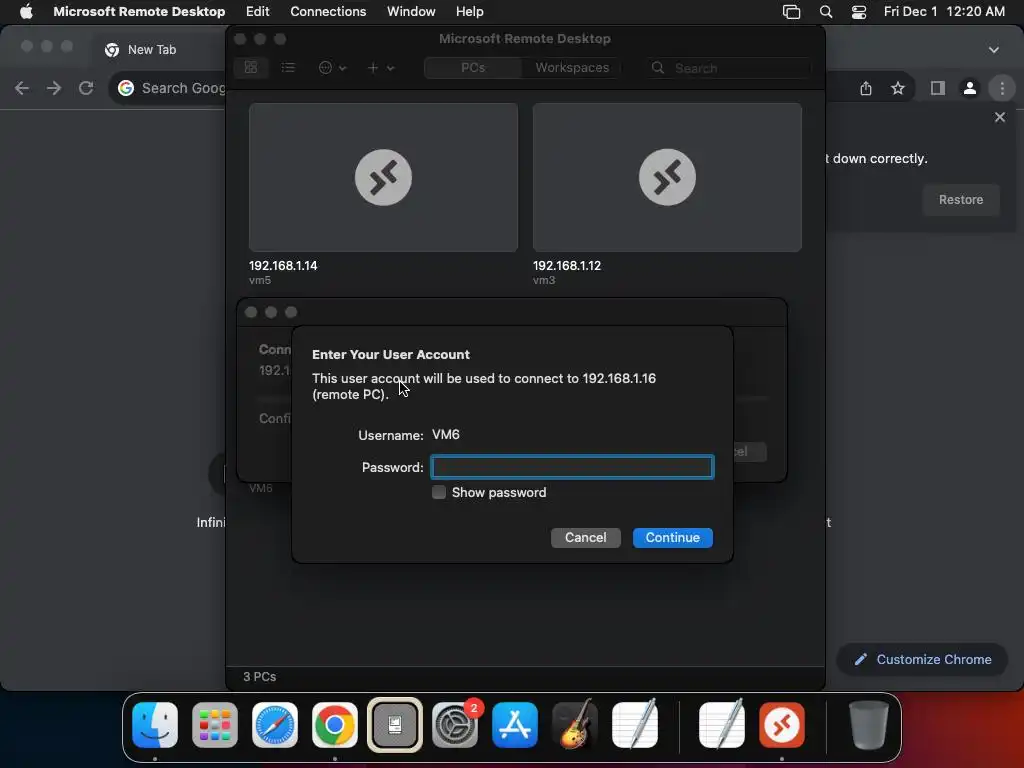1024x768 pixels.
Task: Open the Edit menu
Action: (x=257, y=11)
